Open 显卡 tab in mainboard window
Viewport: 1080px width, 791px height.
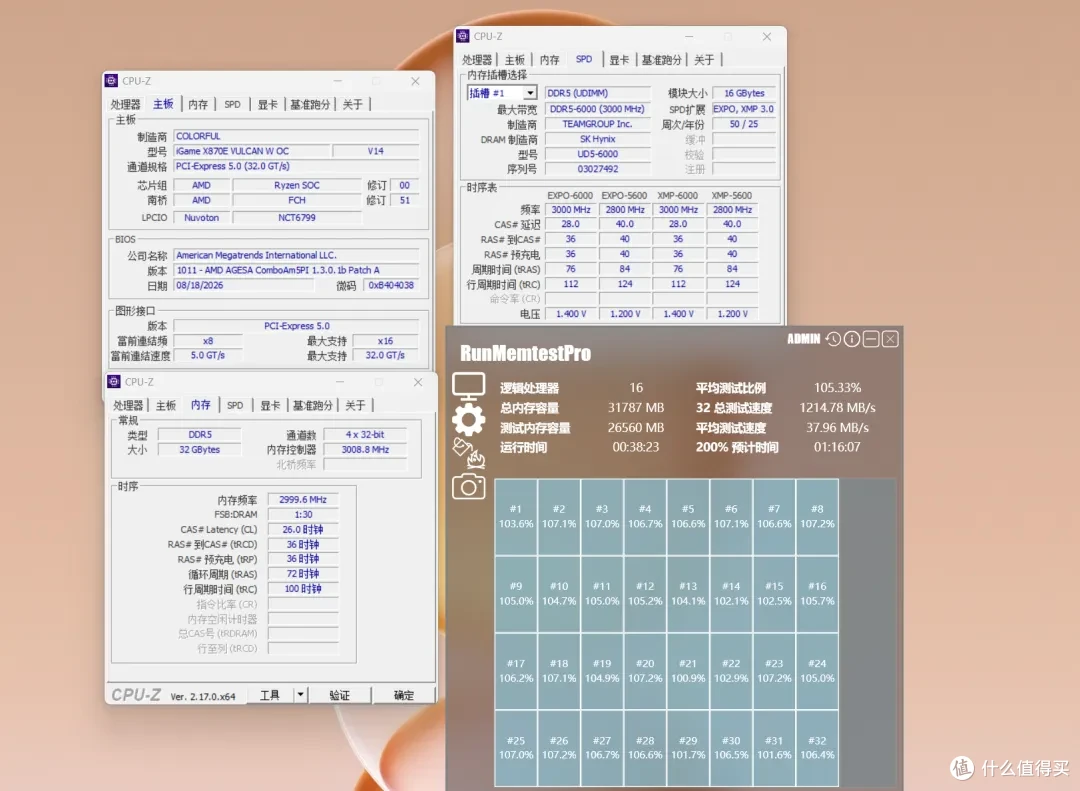pyautogui.click(x=268, y=105)
